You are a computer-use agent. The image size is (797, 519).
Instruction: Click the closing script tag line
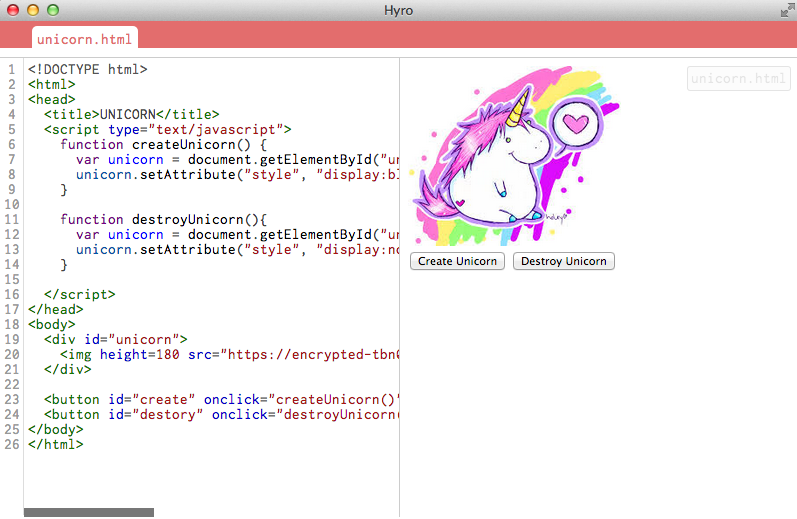80,295
